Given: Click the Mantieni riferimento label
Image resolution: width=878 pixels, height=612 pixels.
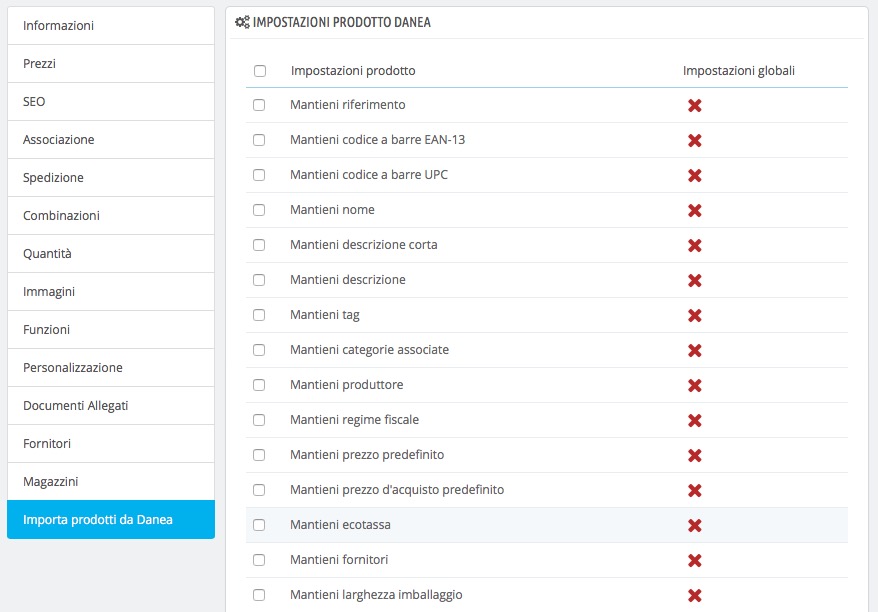Looking at the screenshot, I should click(x=348, y=105).
